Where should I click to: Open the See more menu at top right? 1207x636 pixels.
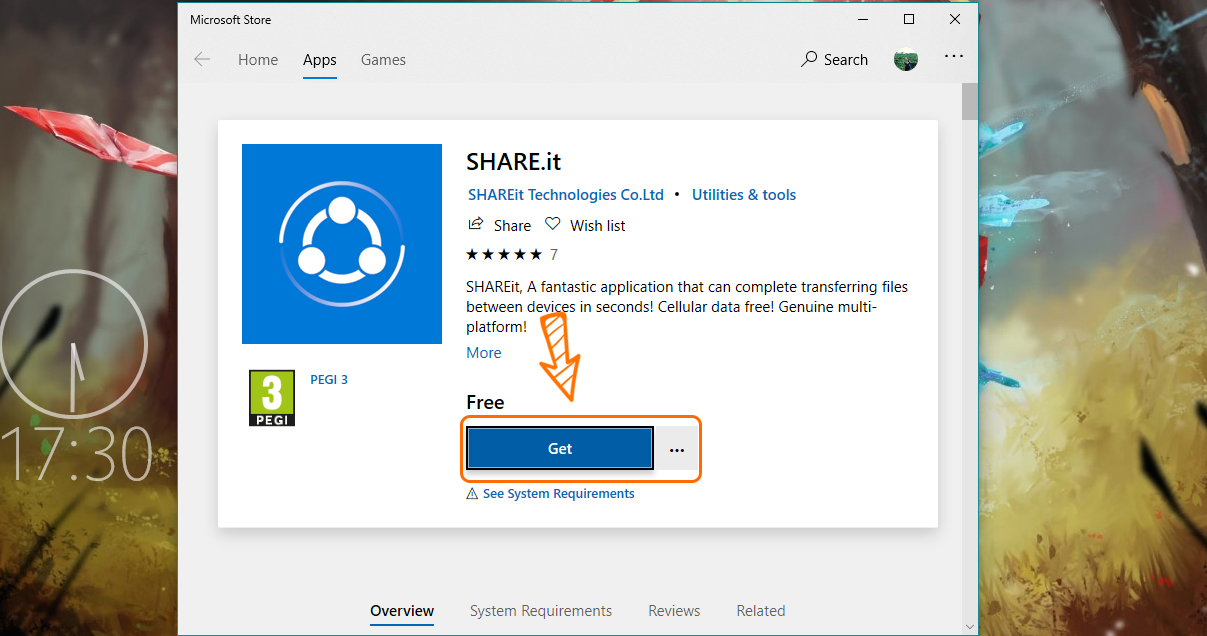pos(954,57)
